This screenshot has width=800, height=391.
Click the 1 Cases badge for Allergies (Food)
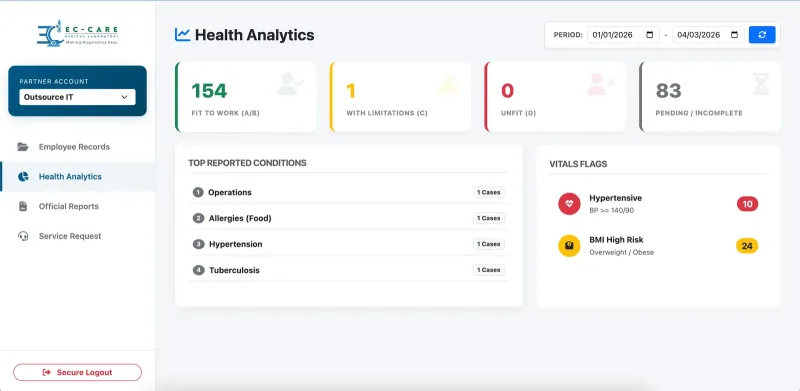(489, 218)
